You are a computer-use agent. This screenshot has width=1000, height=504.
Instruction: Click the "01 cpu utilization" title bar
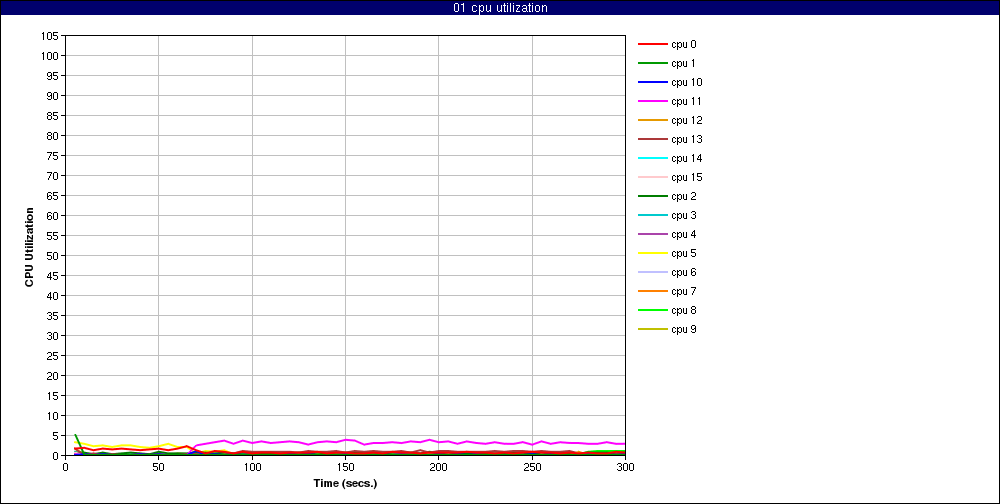[x=500, y=8]
